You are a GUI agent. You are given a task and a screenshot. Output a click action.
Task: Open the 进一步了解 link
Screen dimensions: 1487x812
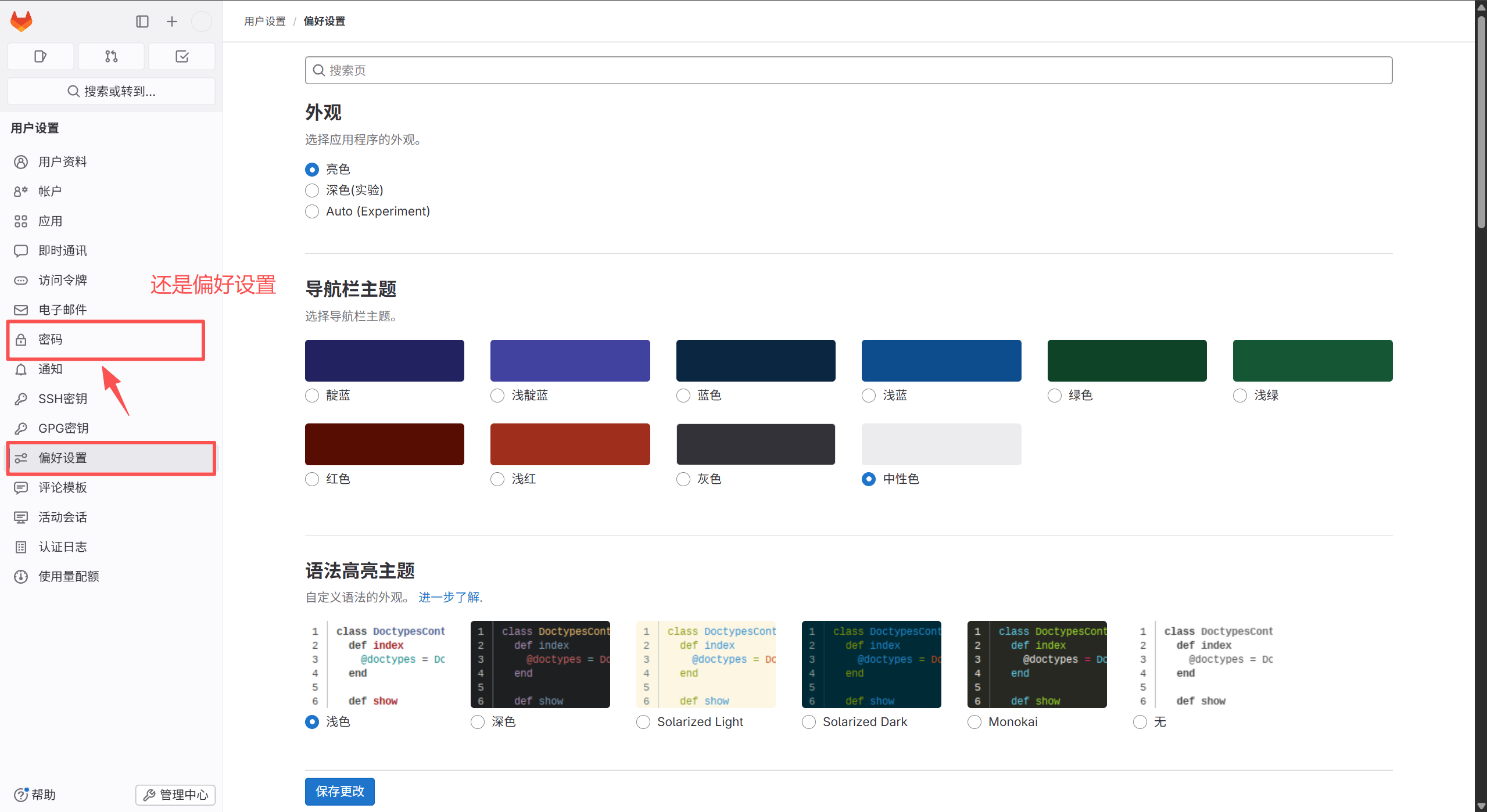click(x=449, y=597)
